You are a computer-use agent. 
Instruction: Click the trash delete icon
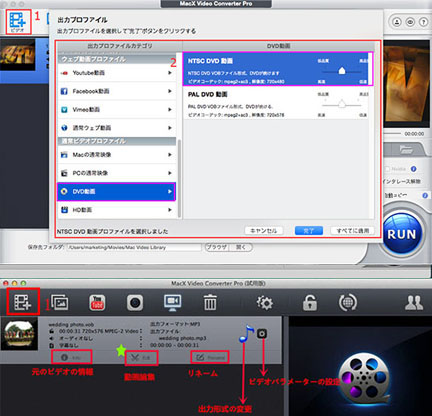(210, 303)
